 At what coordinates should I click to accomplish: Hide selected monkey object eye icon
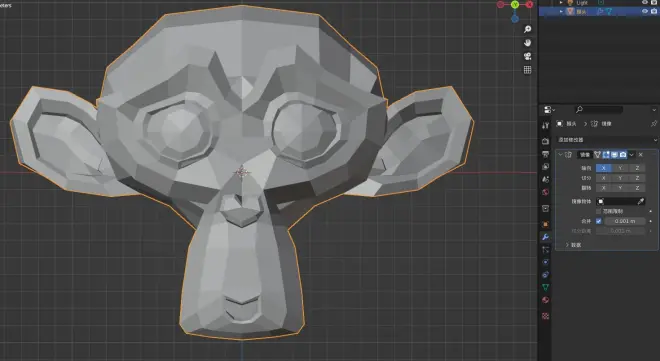click(644, 12)
